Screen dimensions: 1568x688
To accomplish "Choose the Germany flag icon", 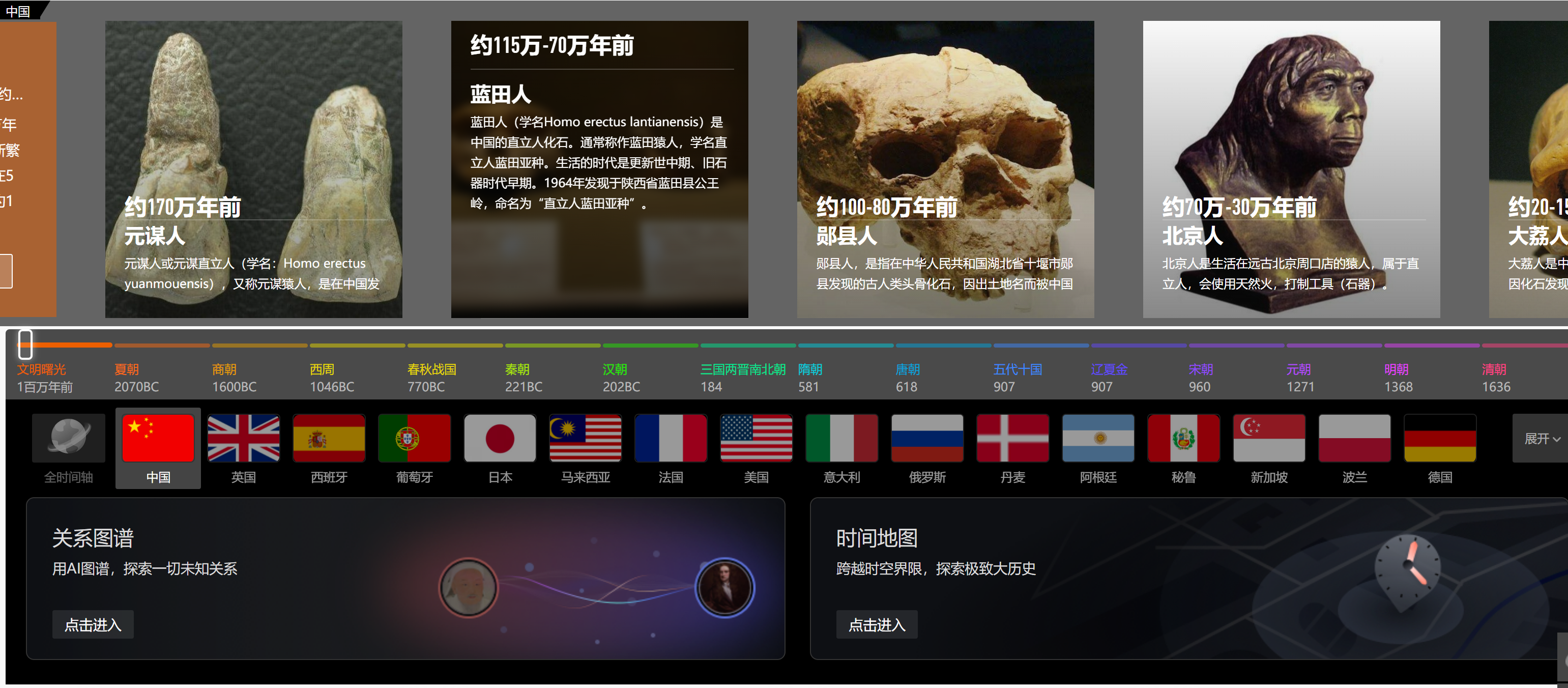I will click(1440, 438).
